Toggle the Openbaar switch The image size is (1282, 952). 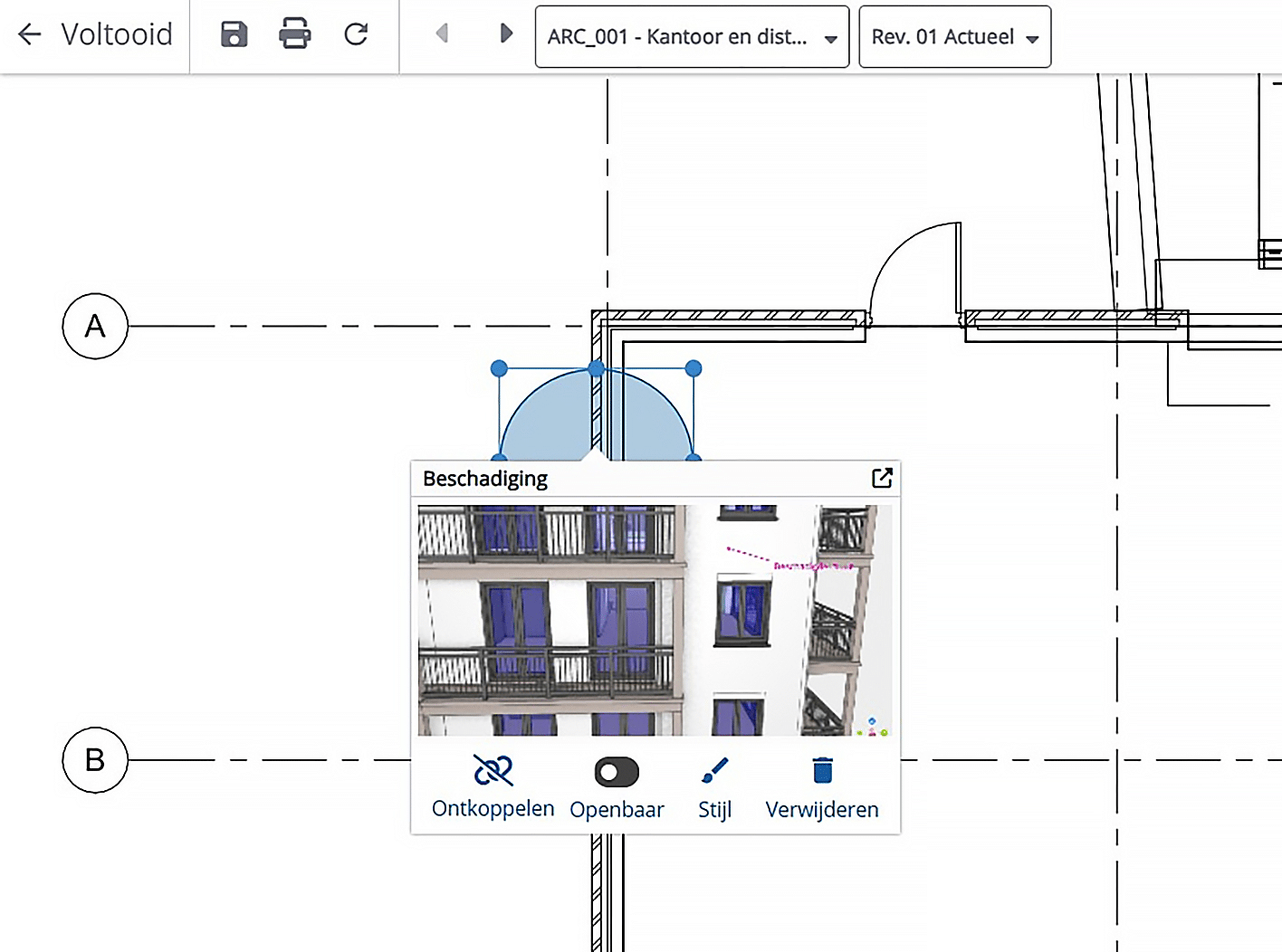click(x=617, y=771)
